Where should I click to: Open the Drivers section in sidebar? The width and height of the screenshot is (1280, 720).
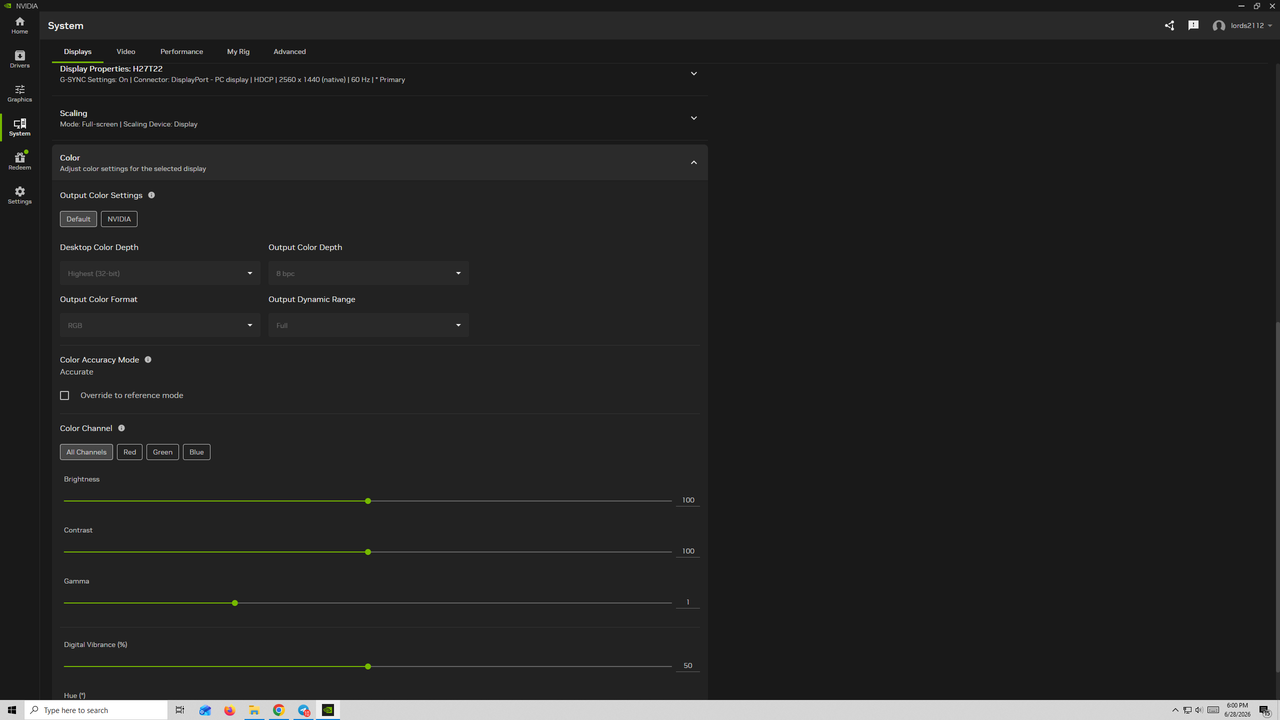click(19, 59)
